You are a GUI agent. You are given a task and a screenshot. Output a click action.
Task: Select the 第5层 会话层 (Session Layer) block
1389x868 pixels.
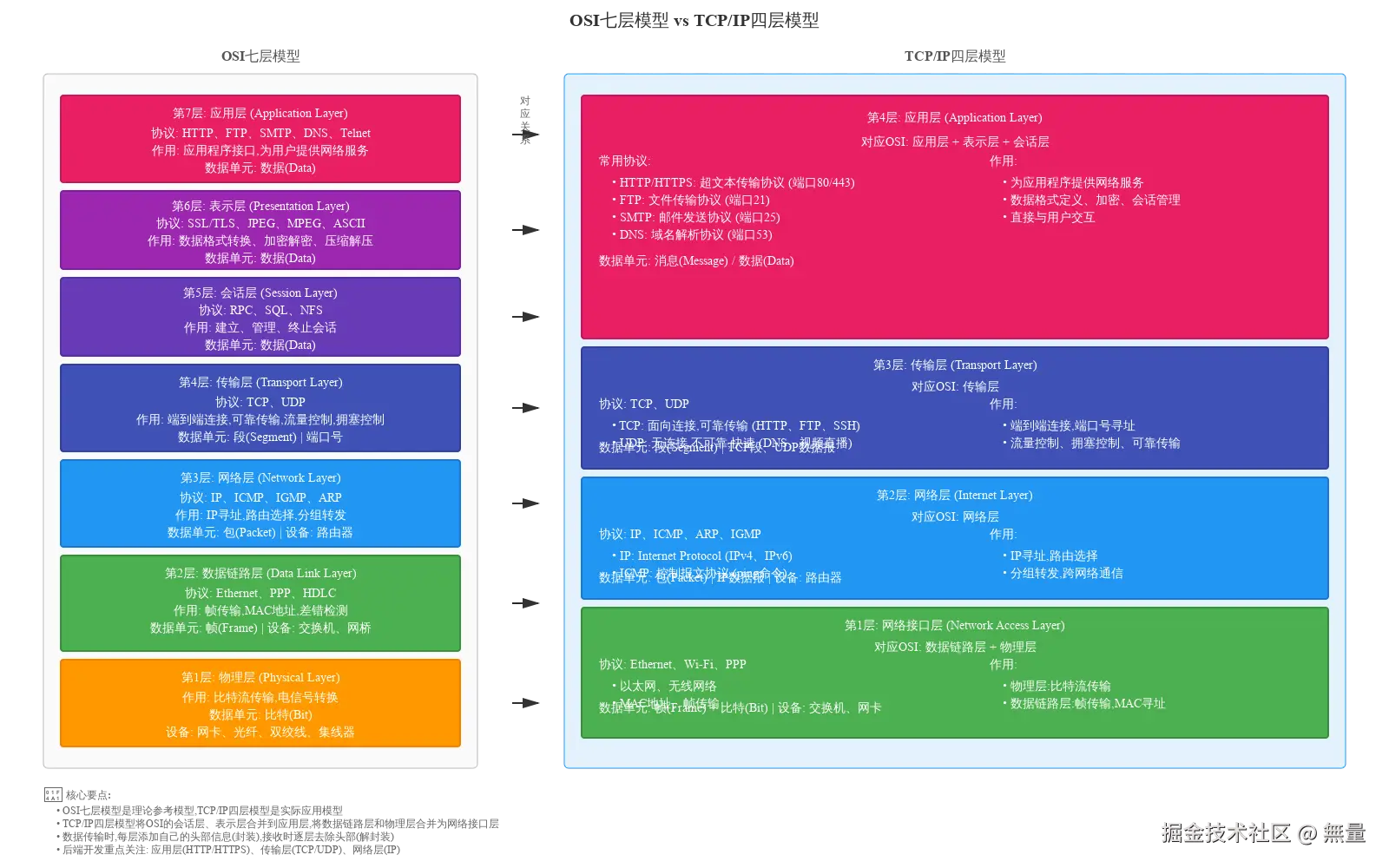260,318
